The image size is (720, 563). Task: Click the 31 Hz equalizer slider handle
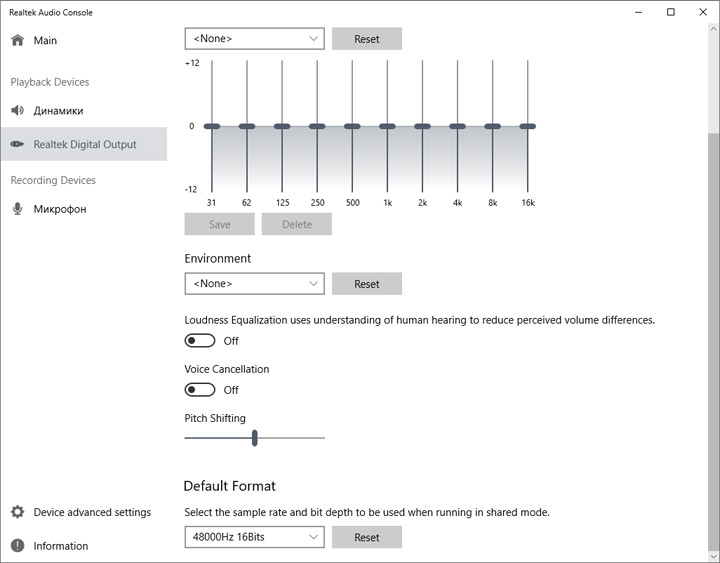212,126
